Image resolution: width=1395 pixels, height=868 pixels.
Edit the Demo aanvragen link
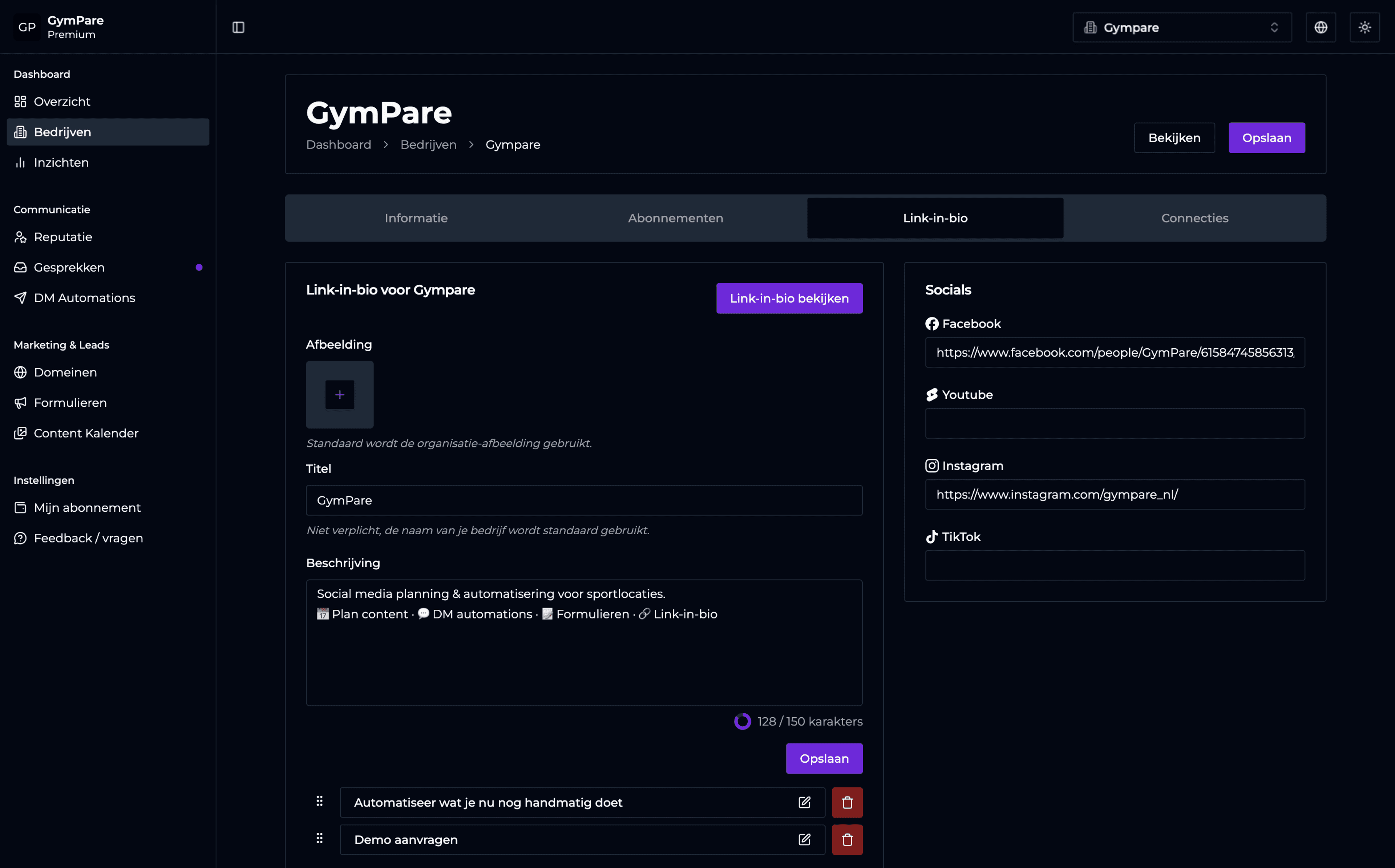pos(804,840)
